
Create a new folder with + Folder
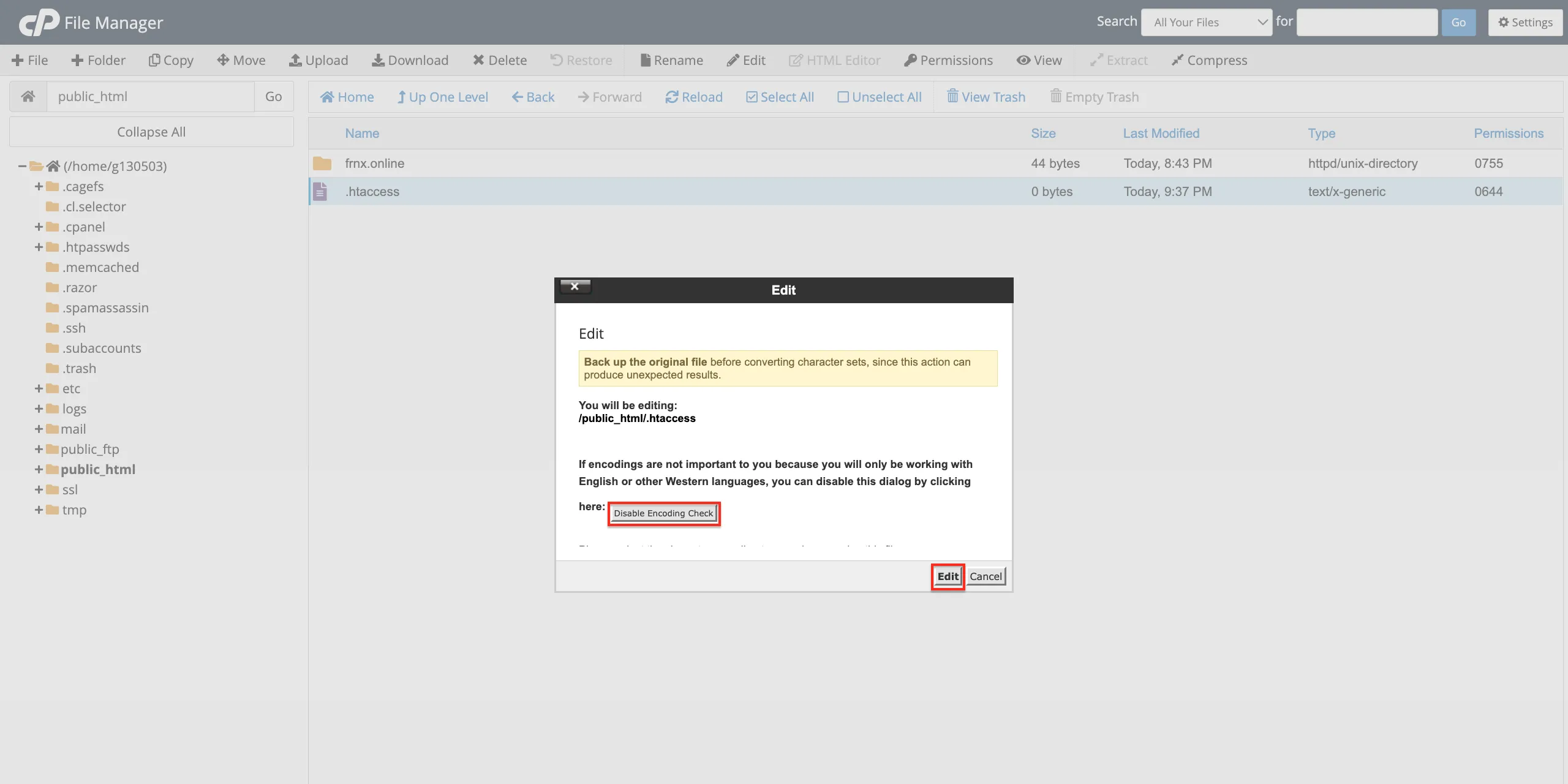click(x=98, y=60)
